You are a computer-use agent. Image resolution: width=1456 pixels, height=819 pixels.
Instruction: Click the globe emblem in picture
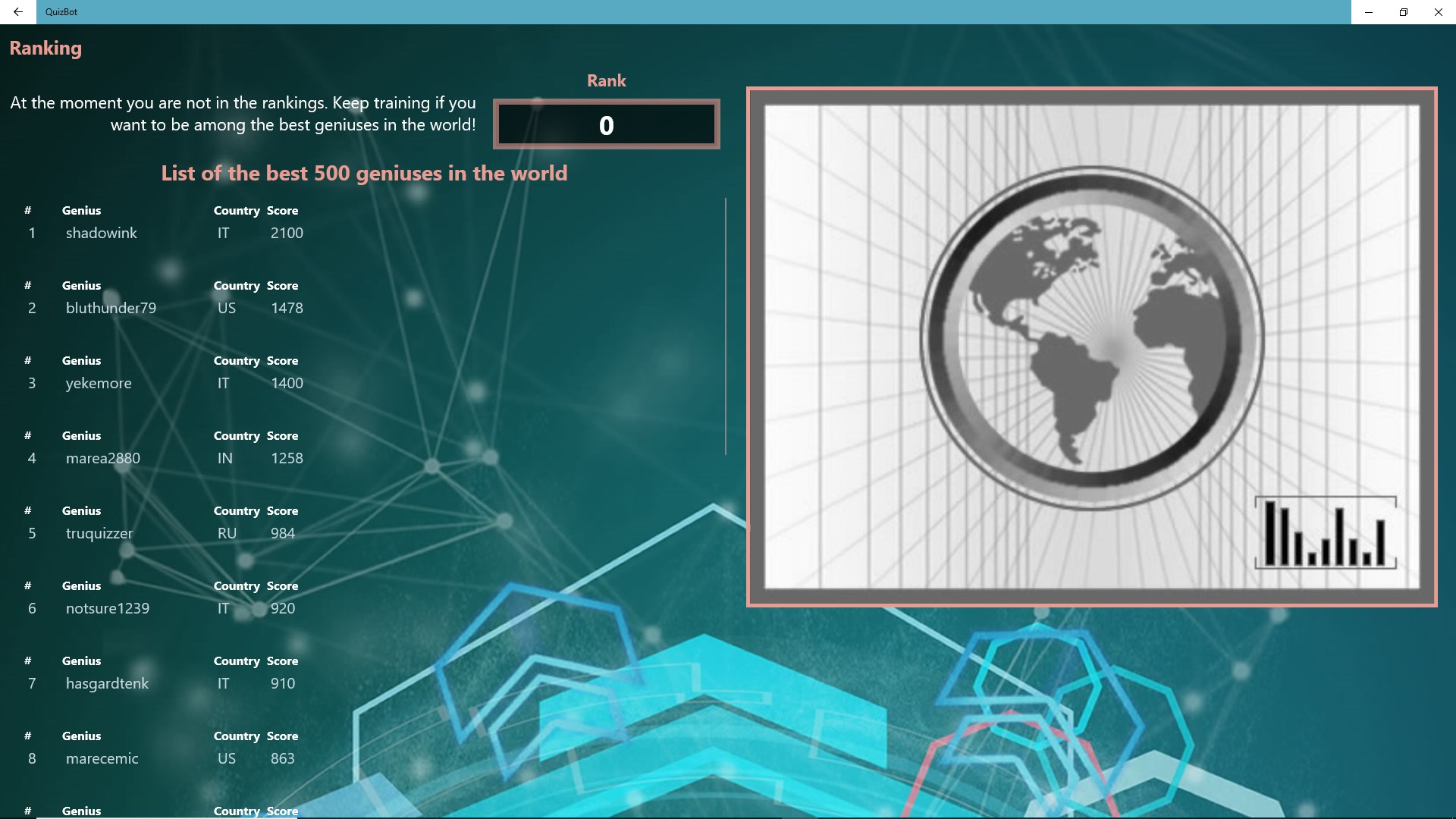1091,338
